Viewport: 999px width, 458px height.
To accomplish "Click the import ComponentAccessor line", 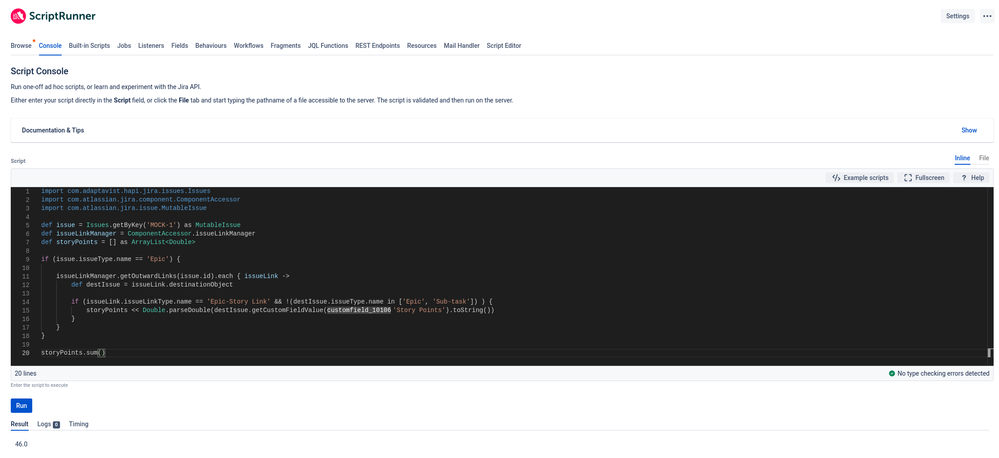I will pos(141,199).
